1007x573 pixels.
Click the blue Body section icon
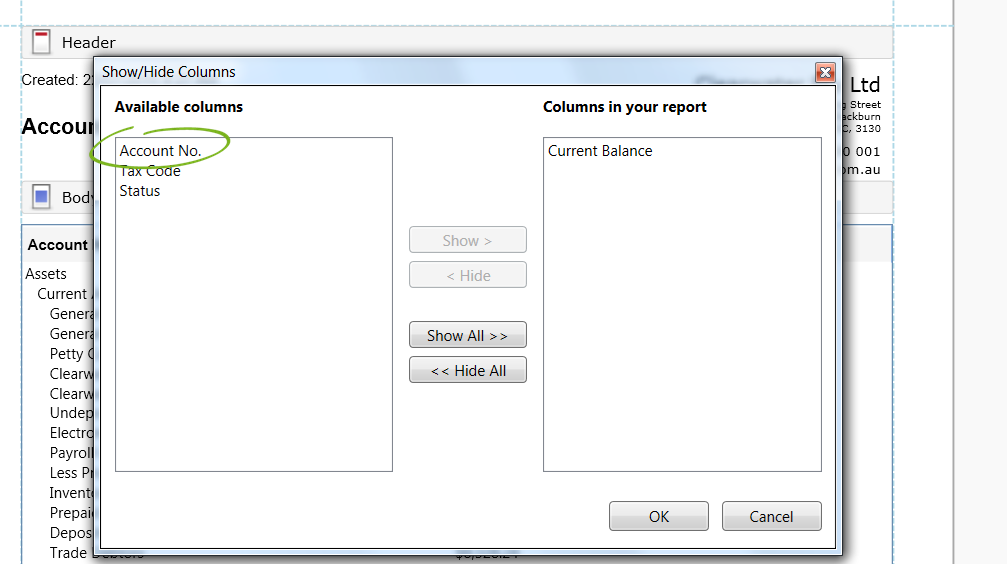[x=41, y=197]
